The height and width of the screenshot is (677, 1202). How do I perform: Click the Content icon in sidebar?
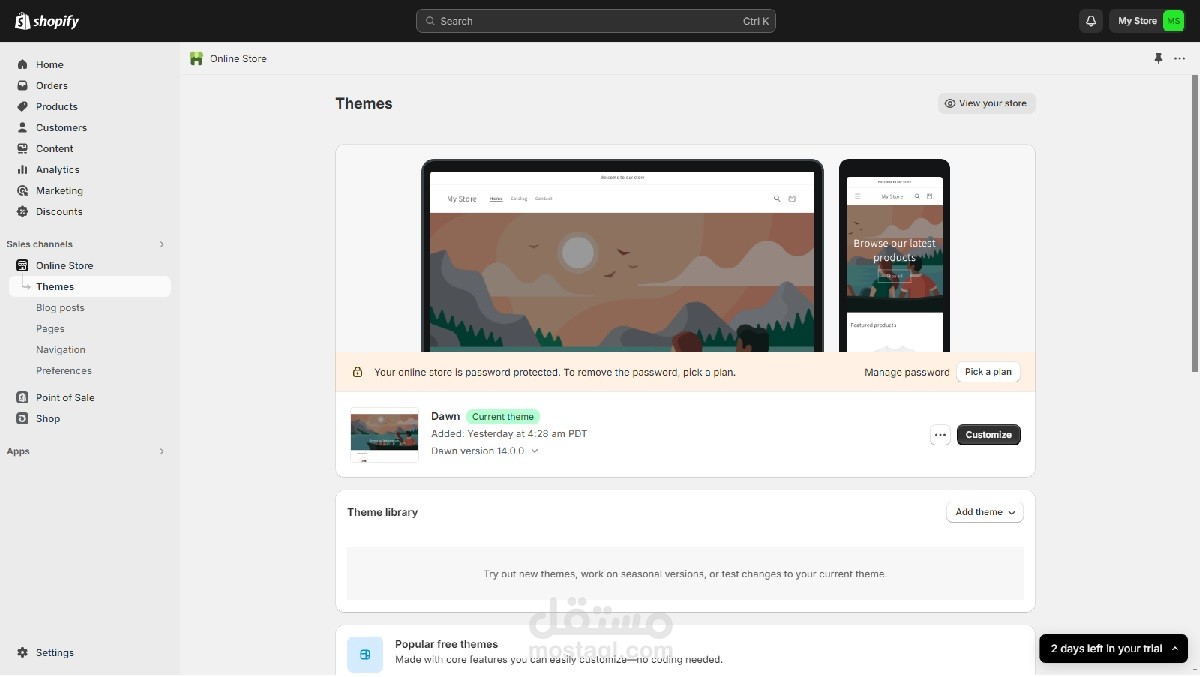click(x=23, y=149)
